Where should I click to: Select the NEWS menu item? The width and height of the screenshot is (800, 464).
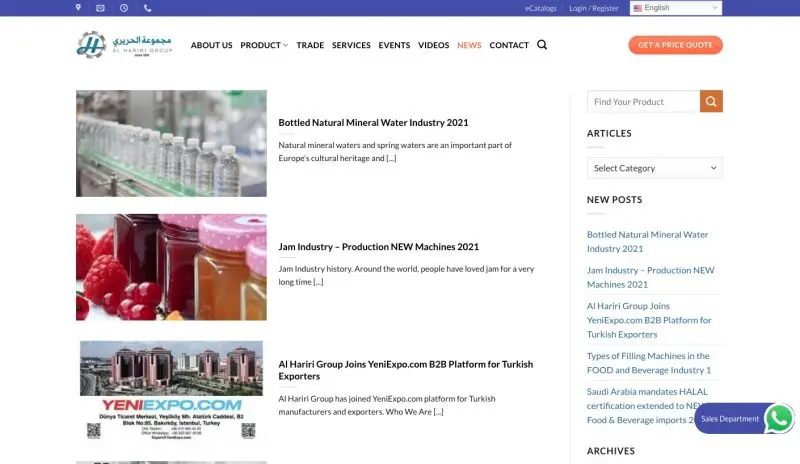point(469,45)
